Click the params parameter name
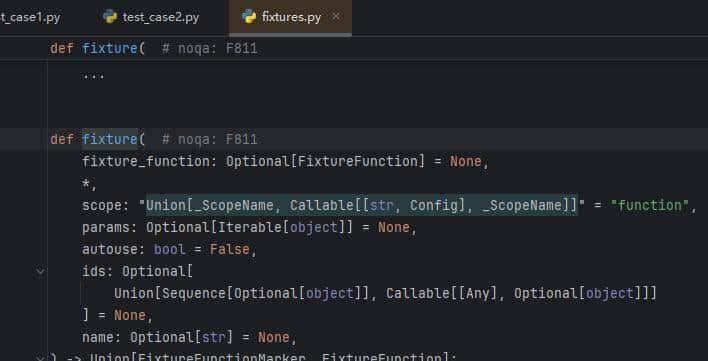The width and height of the screenshot is (708, 361). 106,227
